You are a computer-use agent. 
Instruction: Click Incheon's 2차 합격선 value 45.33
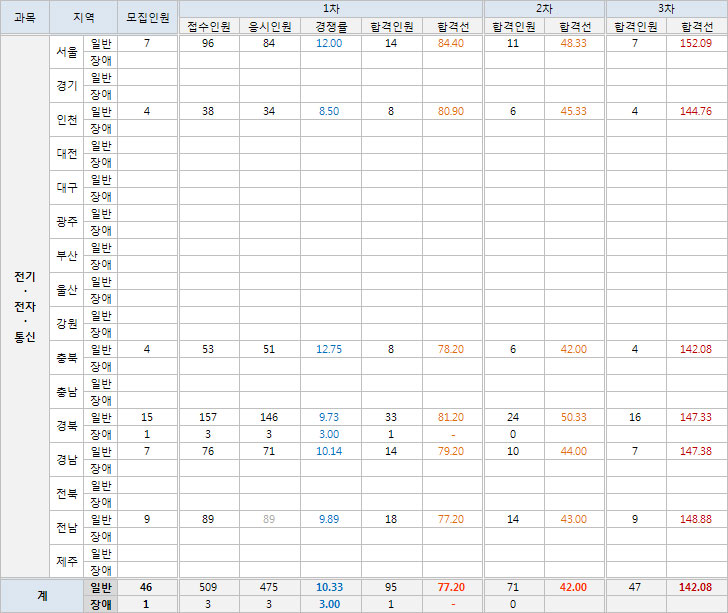click(x=573, y=111)
